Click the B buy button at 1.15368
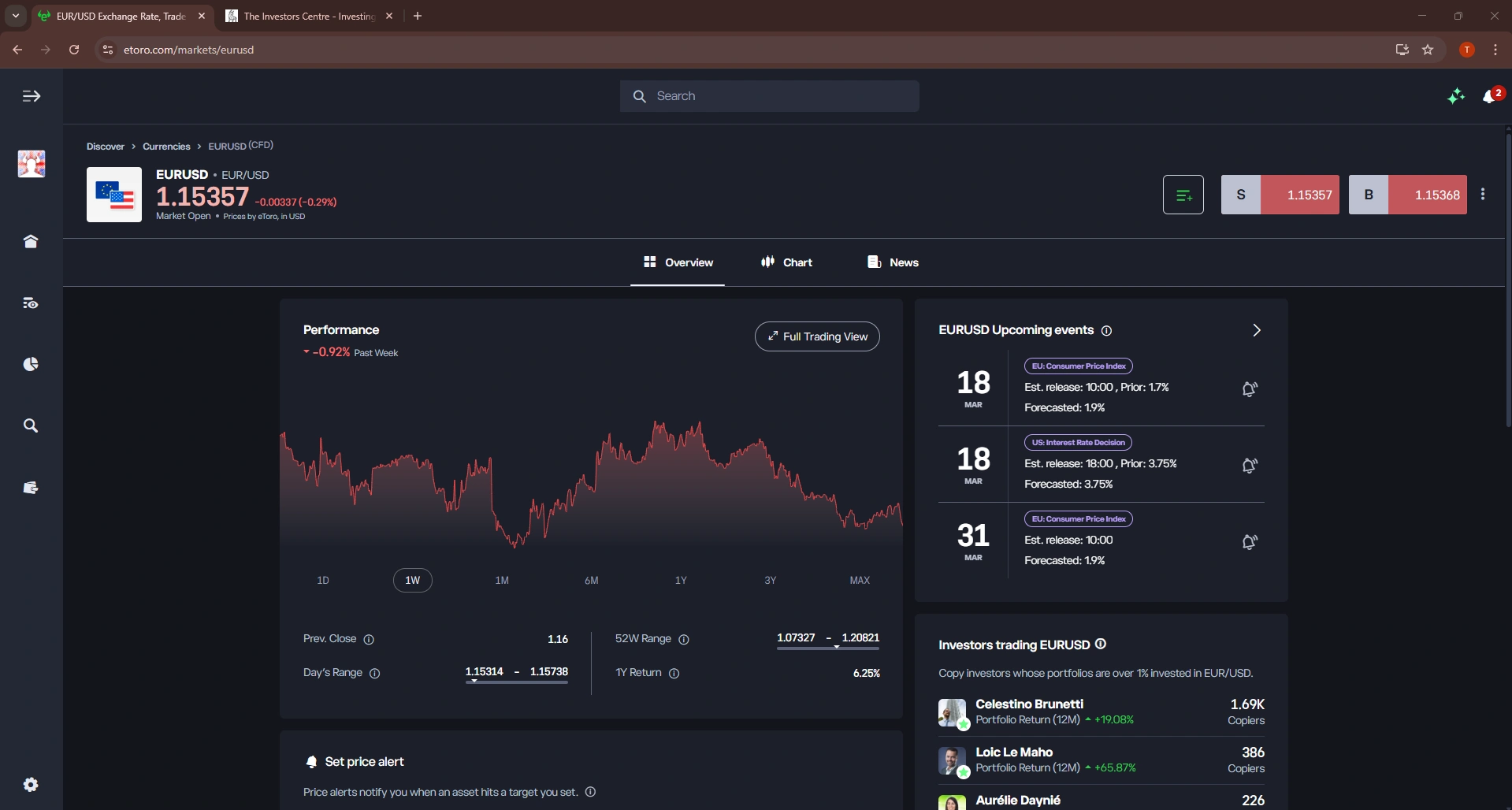 [1408, 195]
